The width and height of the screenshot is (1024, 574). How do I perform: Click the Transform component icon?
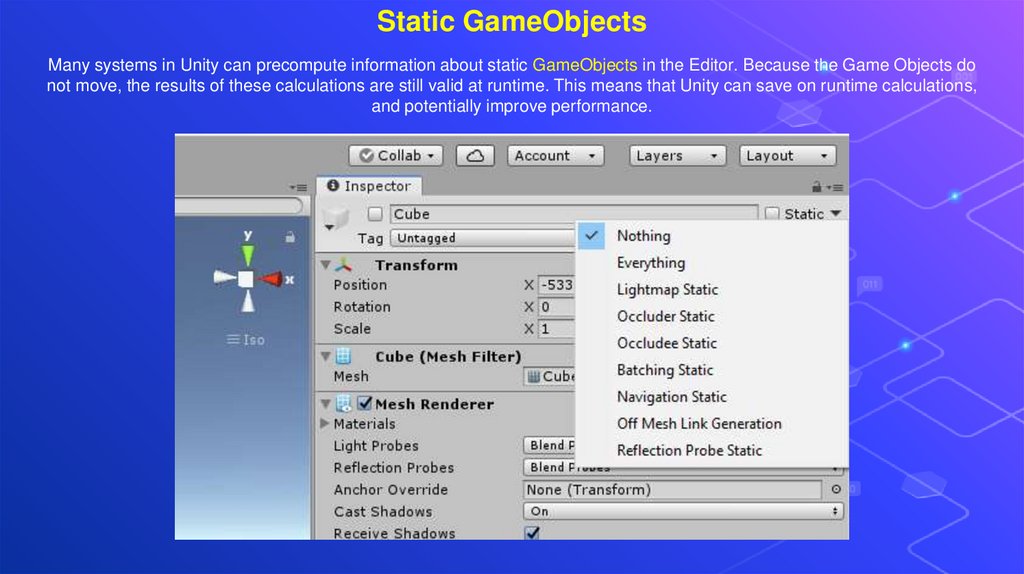344,264
